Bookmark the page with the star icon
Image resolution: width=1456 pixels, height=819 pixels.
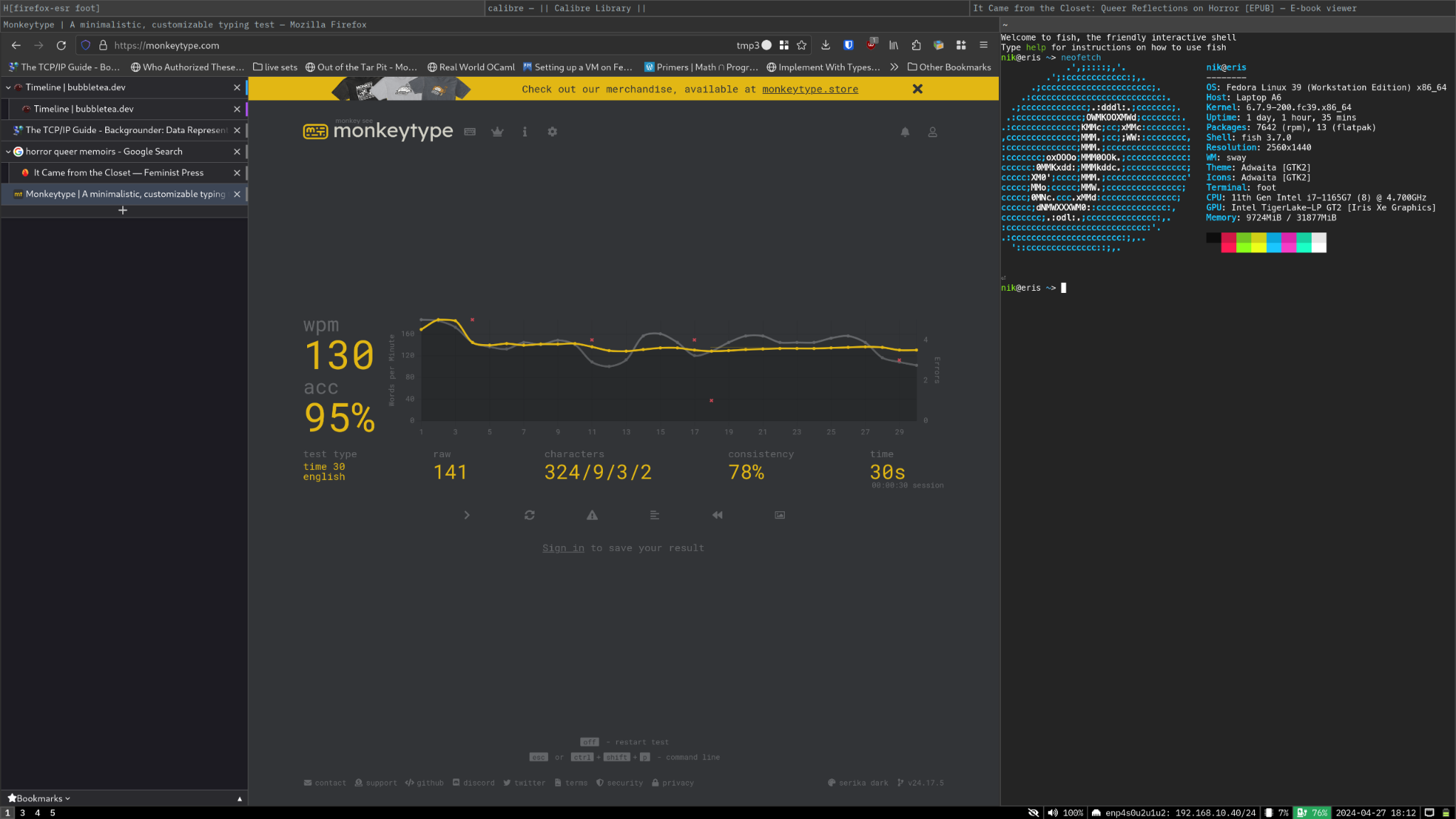pos(802,45)
